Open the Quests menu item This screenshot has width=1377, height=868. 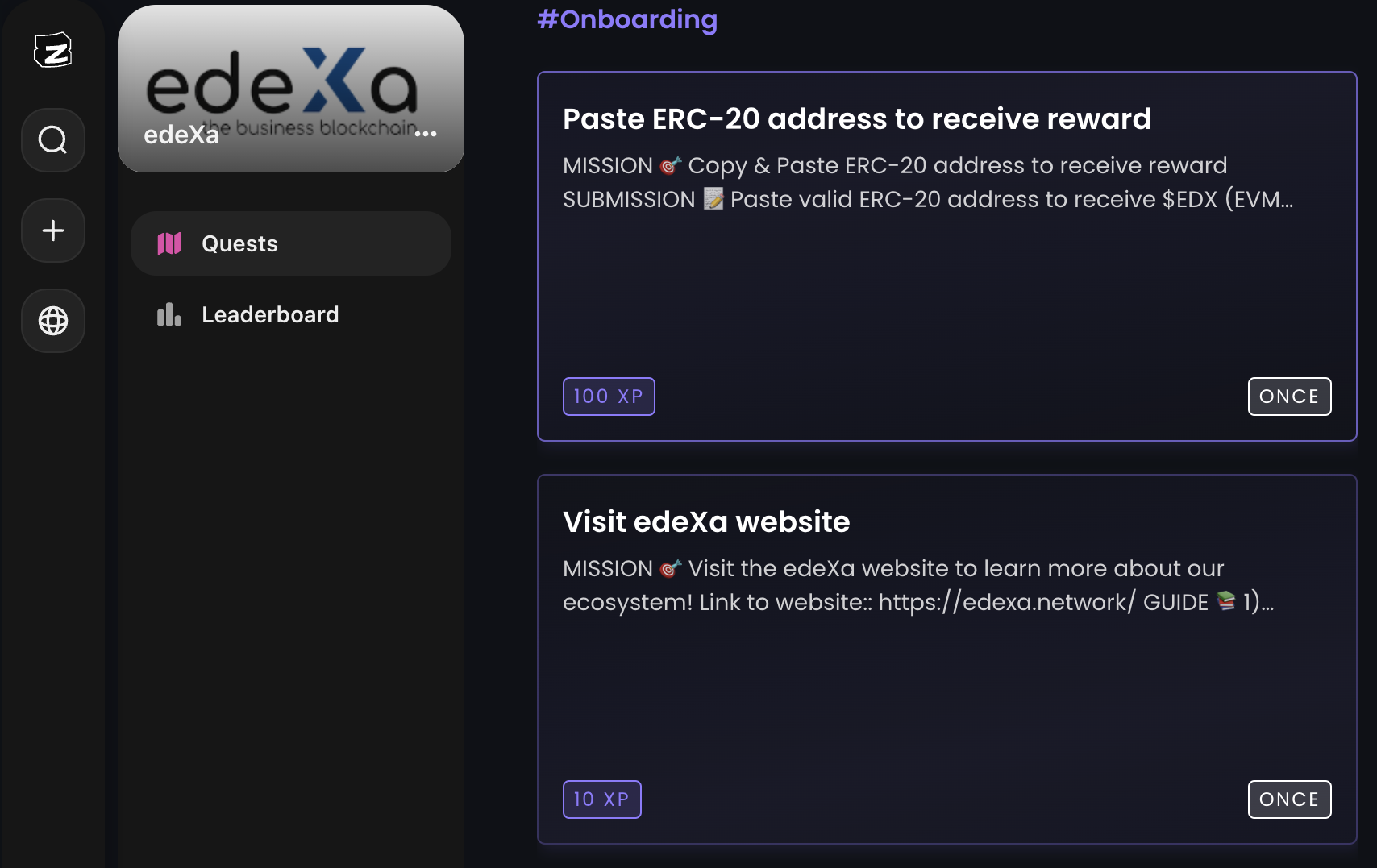(x=291, y=243)
